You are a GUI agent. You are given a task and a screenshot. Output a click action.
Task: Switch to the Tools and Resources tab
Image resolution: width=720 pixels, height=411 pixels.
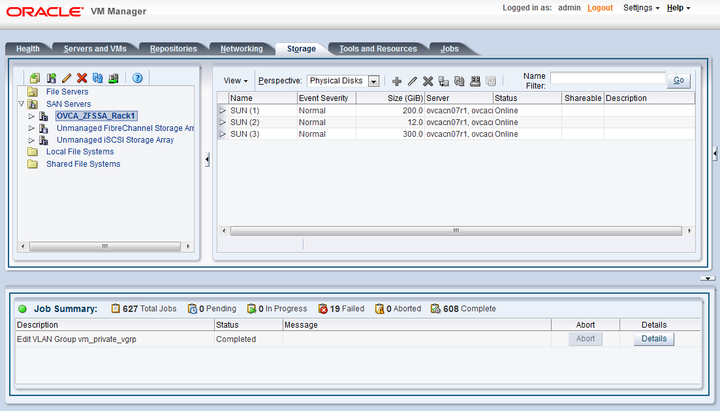pyautogui.click(x=378, y=49)
